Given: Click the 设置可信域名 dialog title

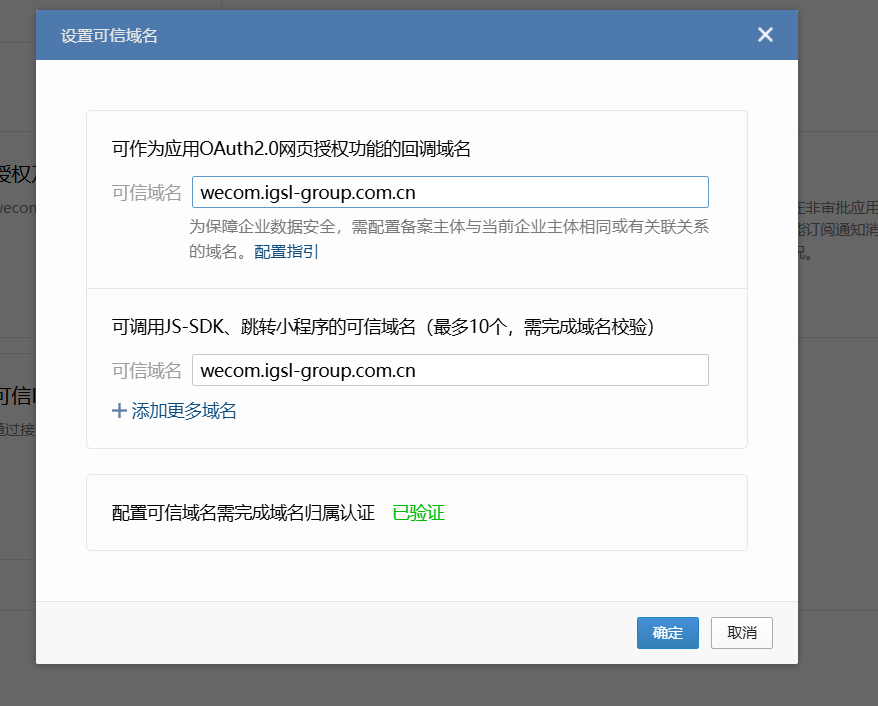Looking at the screenshot, I should click(109, 36).
